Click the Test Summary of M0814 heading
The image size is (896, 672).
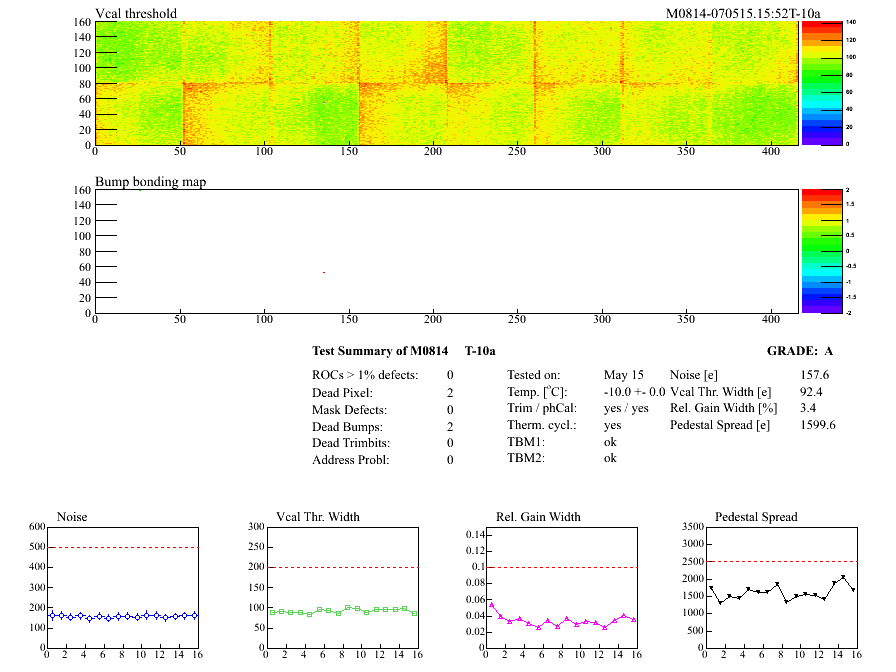379,351
